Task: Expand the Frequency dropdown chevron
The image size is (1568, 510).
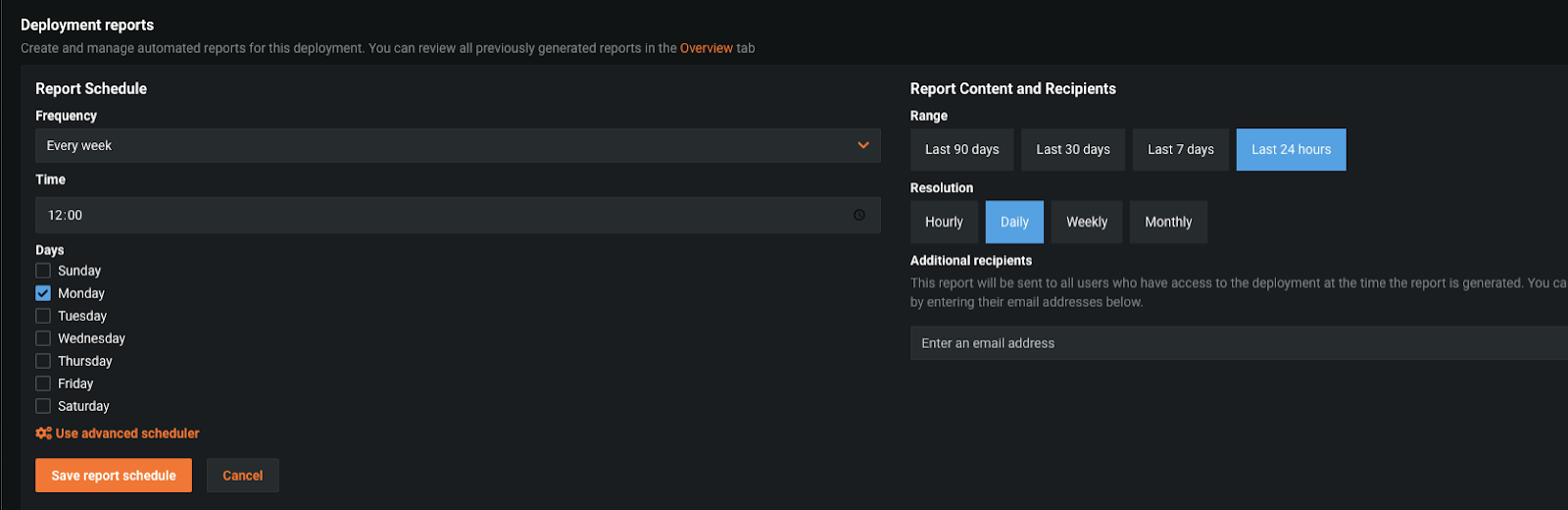Action: click(862, 145)
